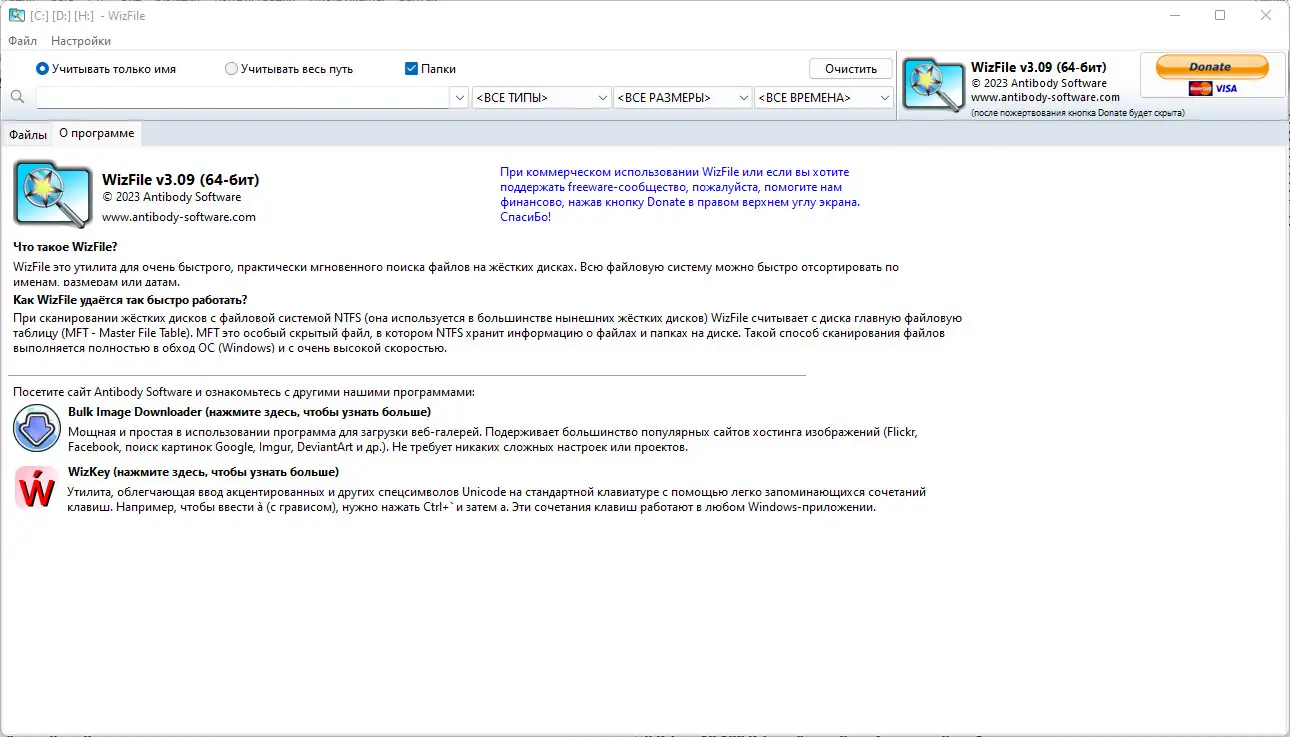Click the yellow Donate button
This screenshot has height=737, width=1290.
pyautogui.click(x=1212, y=67)
